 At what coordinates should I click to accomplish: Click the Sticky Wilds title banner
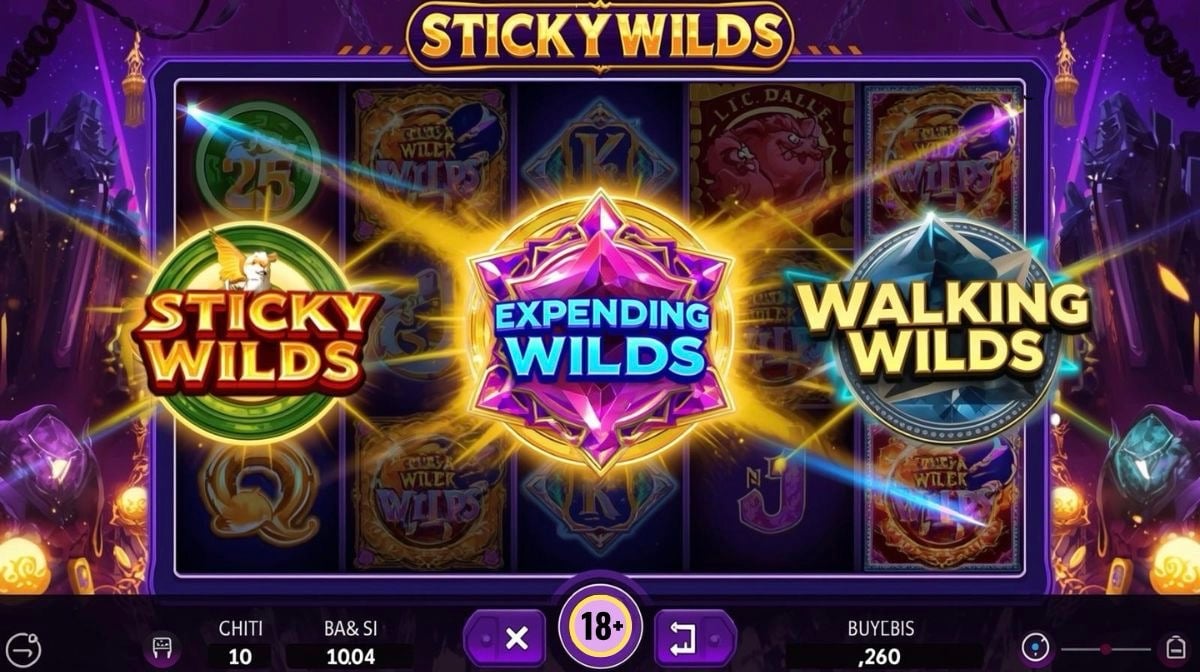click(600, 36)
